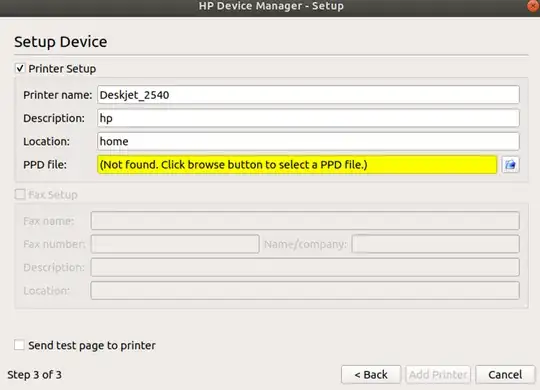Screen dimensions: 540x390
Task: Click the fax Location field
Action: (x=305, y=290)
